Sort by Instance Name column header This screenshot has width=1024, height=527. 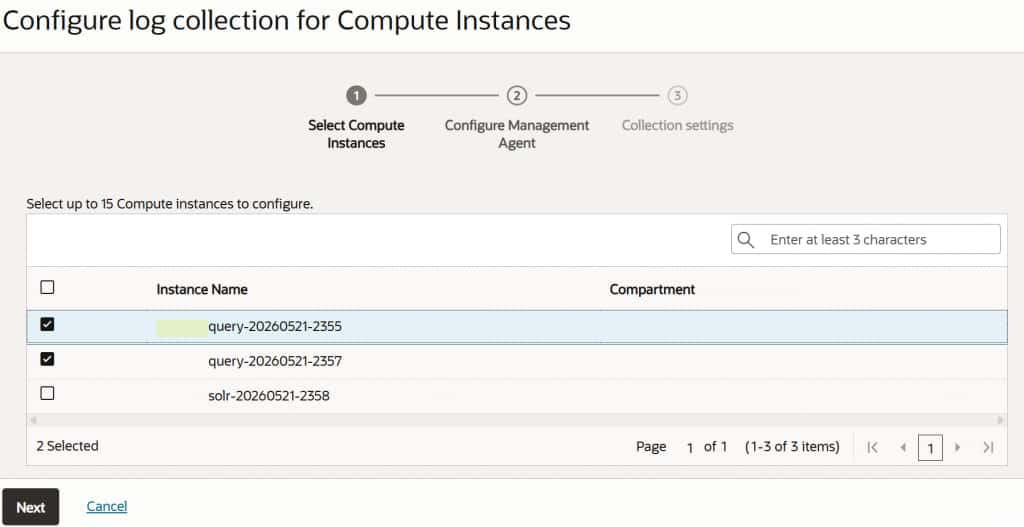[x=202, y=289]
